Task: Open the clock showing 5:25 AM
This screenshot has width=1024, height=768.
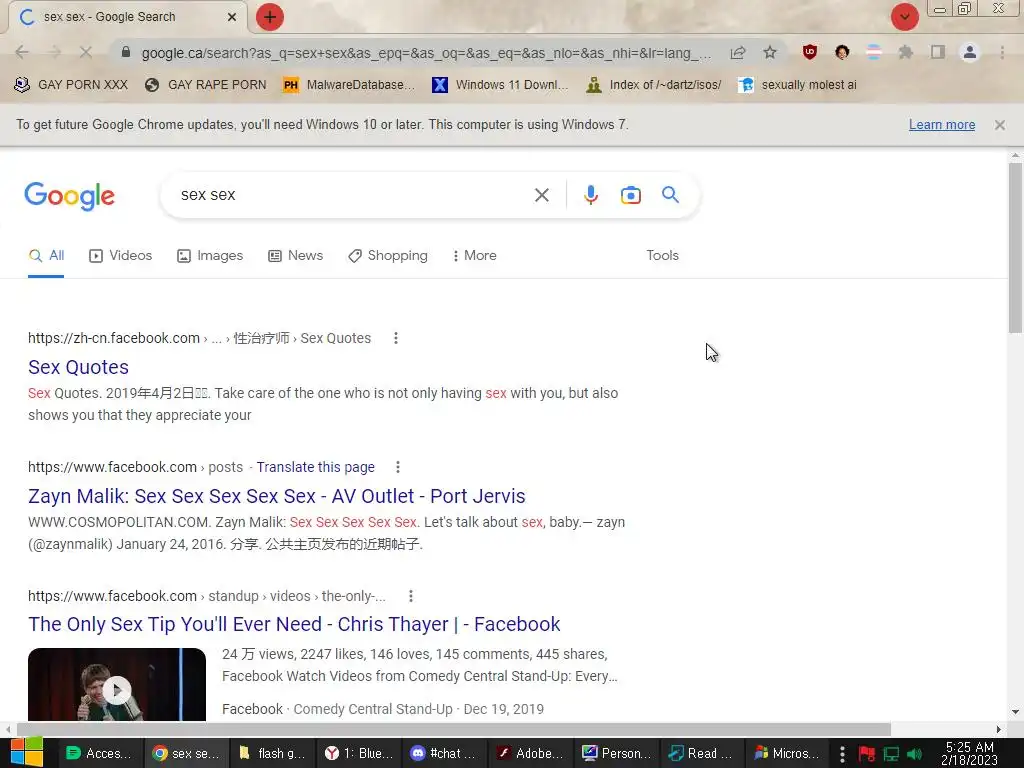Action: pos(970,753)
